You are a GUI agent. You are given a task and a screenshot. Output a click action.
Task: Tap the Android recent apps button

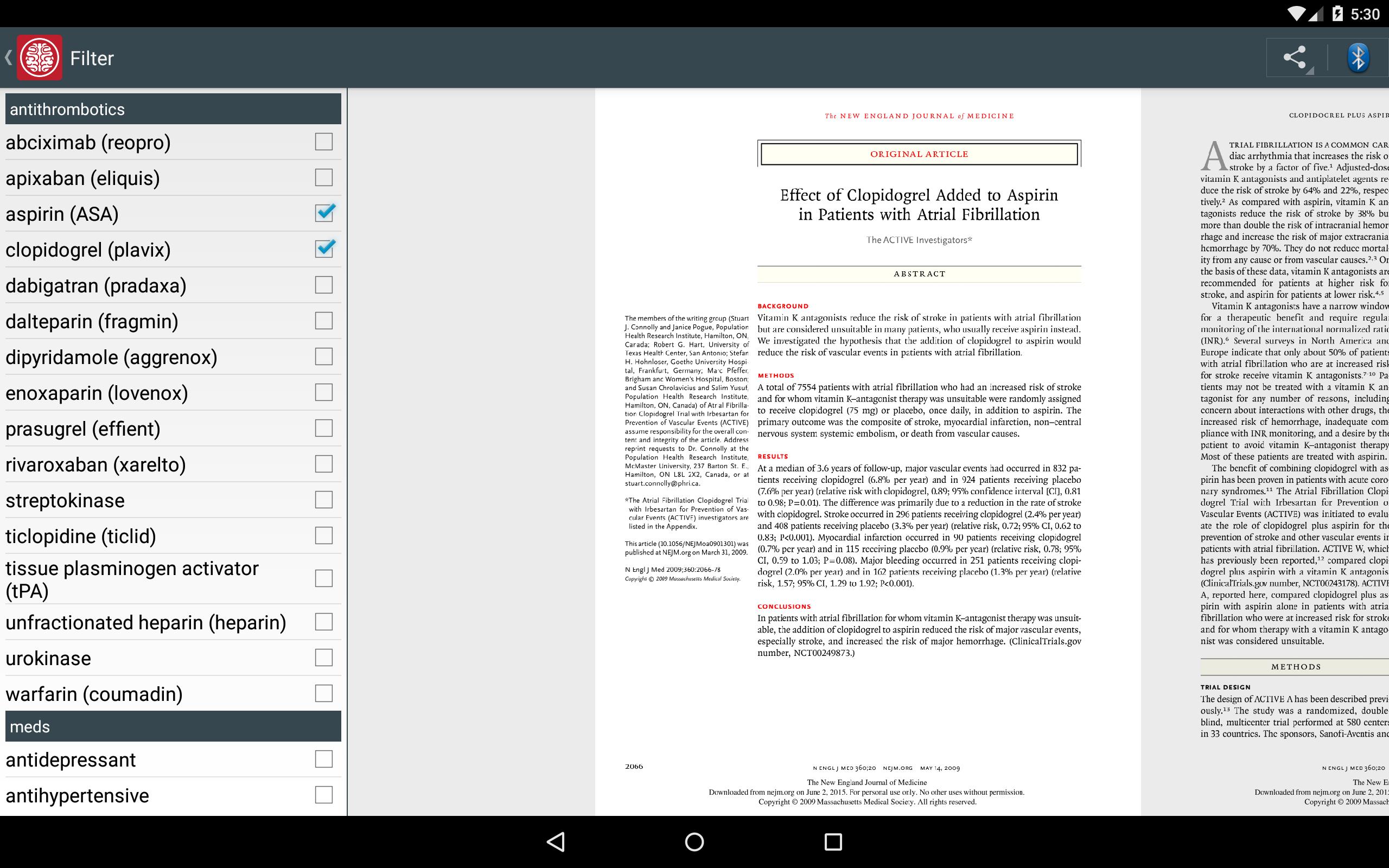(833, 841)
